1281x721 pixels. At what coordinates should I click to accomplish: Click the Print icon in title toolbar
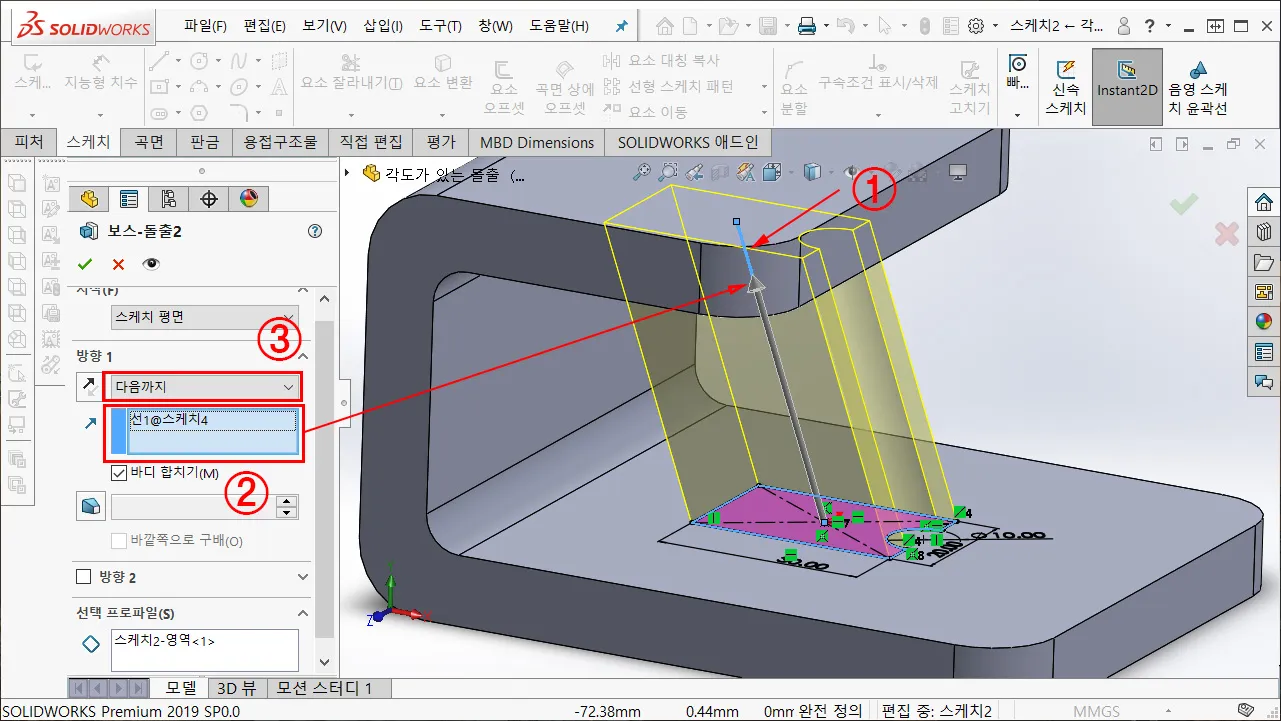807,26
